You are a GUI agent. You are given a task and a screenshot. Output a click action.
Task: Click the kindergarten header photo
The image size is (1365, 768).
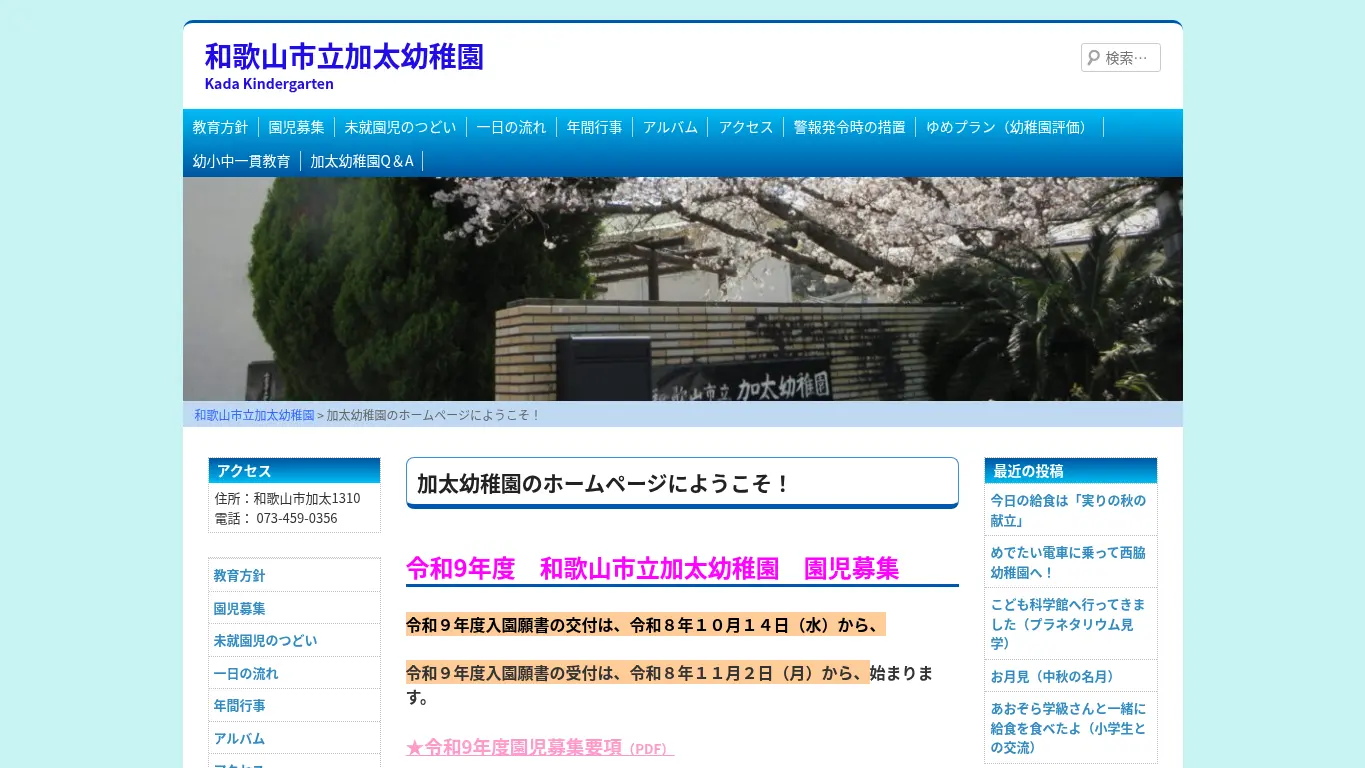683,289
